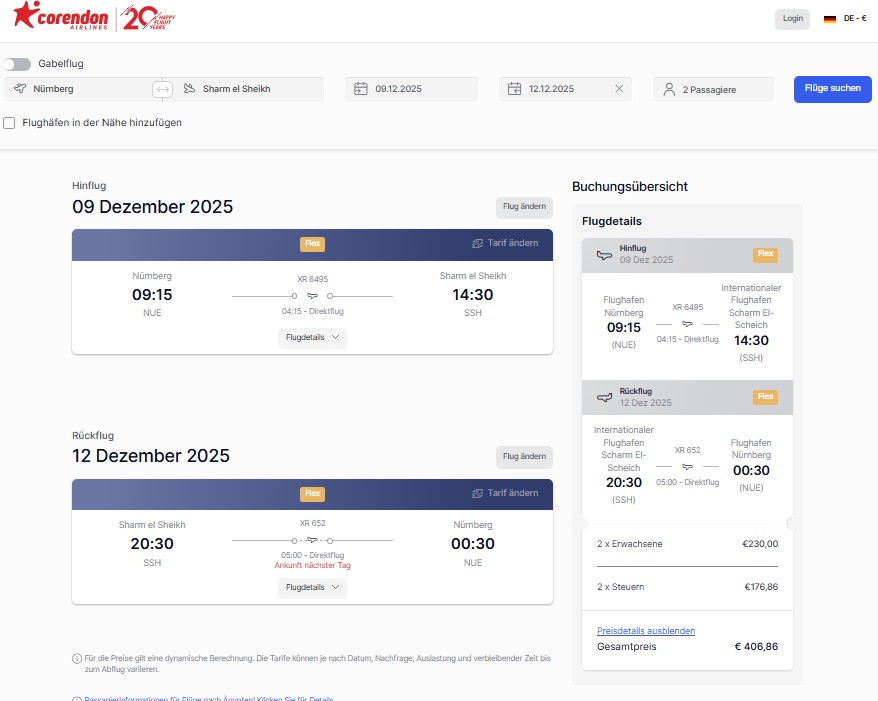The image size is (878, 701).
Task: Open the DE - € language currency menu
Action: [x=855, y=18]
